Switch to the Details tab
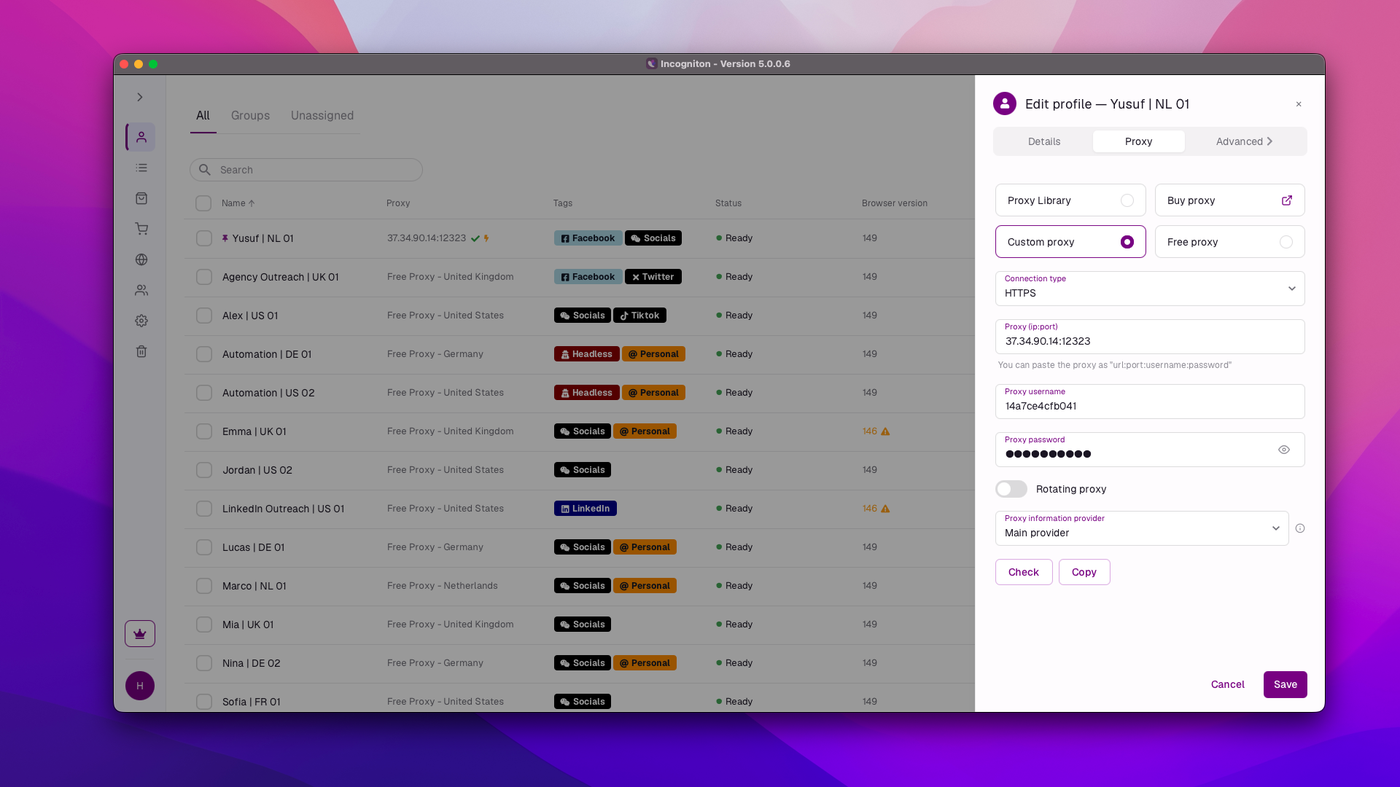The width and height of the screenshot is (1400, 787). 1044,141
